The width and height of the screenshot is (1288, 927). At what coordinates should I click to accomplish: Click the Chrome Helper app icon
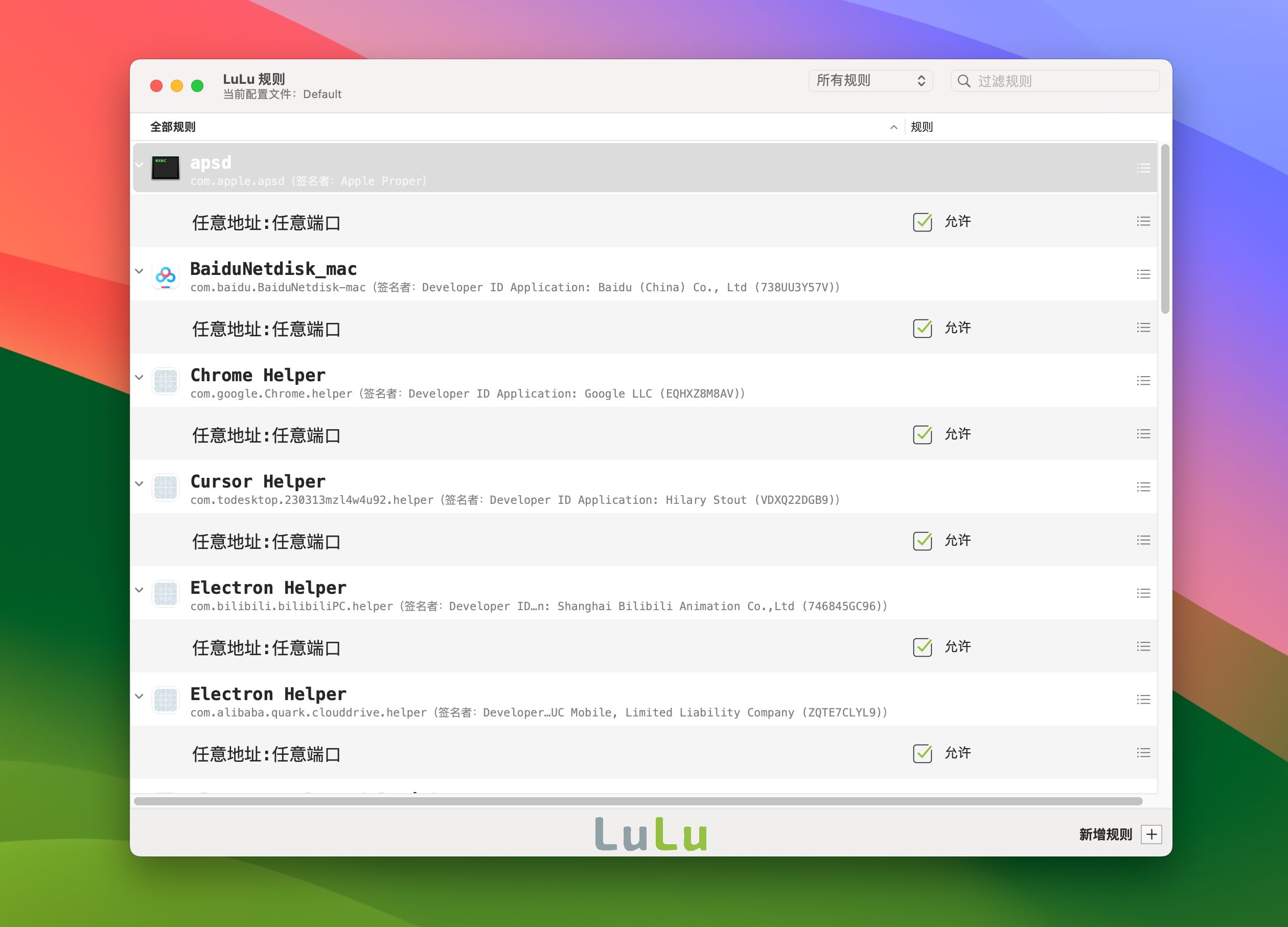pyautogui.click(x=165, y=381)
